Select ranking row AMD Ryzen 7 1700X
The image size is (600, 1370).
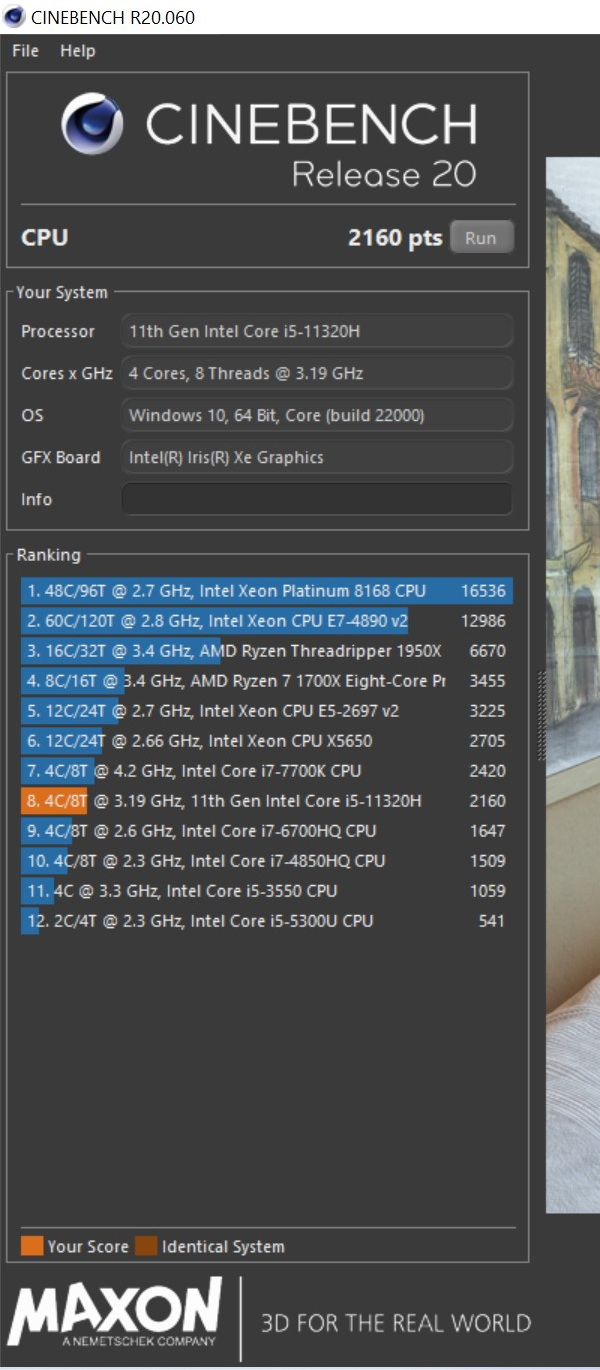tap(266, 681)
